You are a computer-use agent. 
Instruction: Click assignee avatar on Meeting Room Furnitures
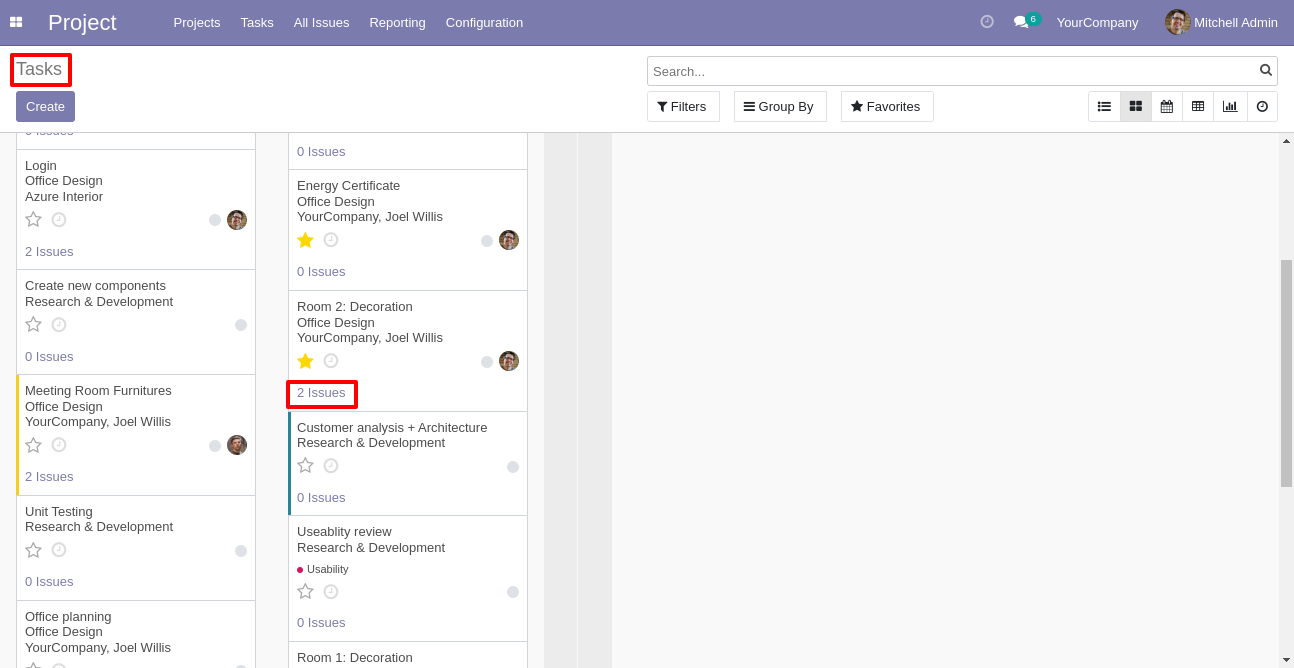click(x=237, y=445)
